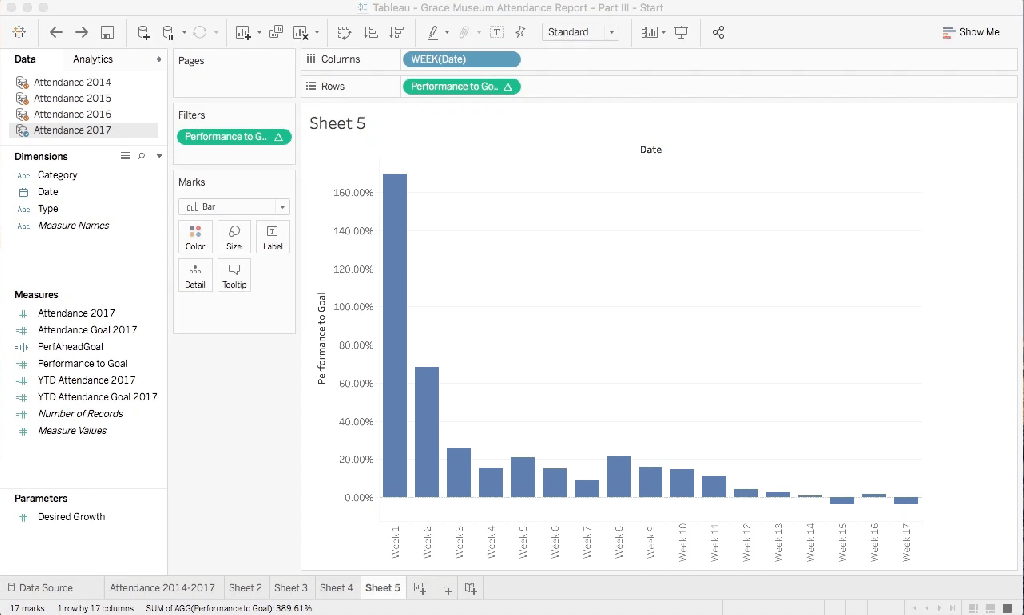1024x615 pixels.
Task: Open the Sheet 3 tab
Action: (291, 588)
